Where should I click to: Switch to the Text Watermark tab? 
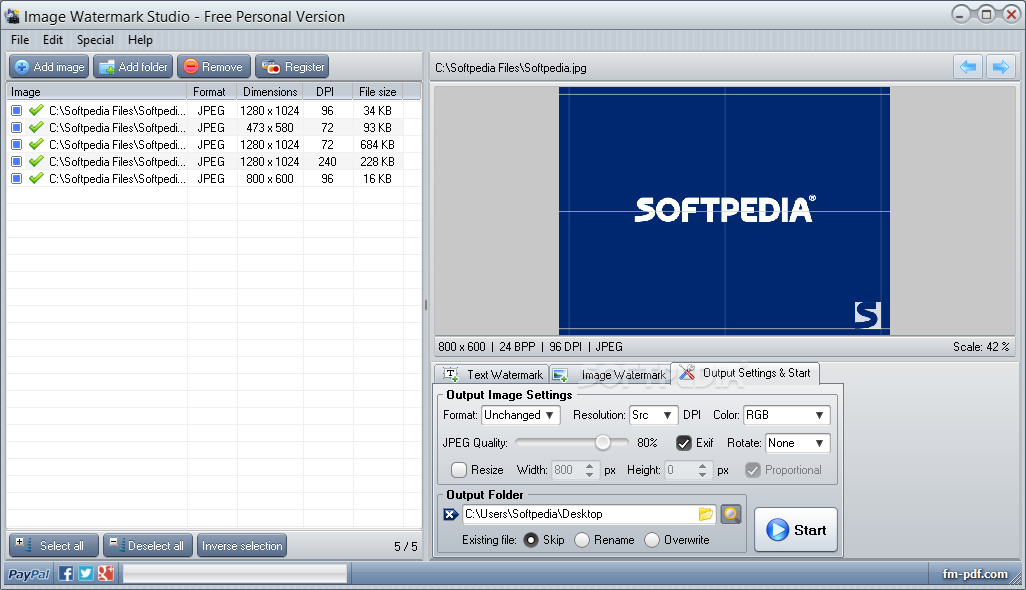pos(492,375)
